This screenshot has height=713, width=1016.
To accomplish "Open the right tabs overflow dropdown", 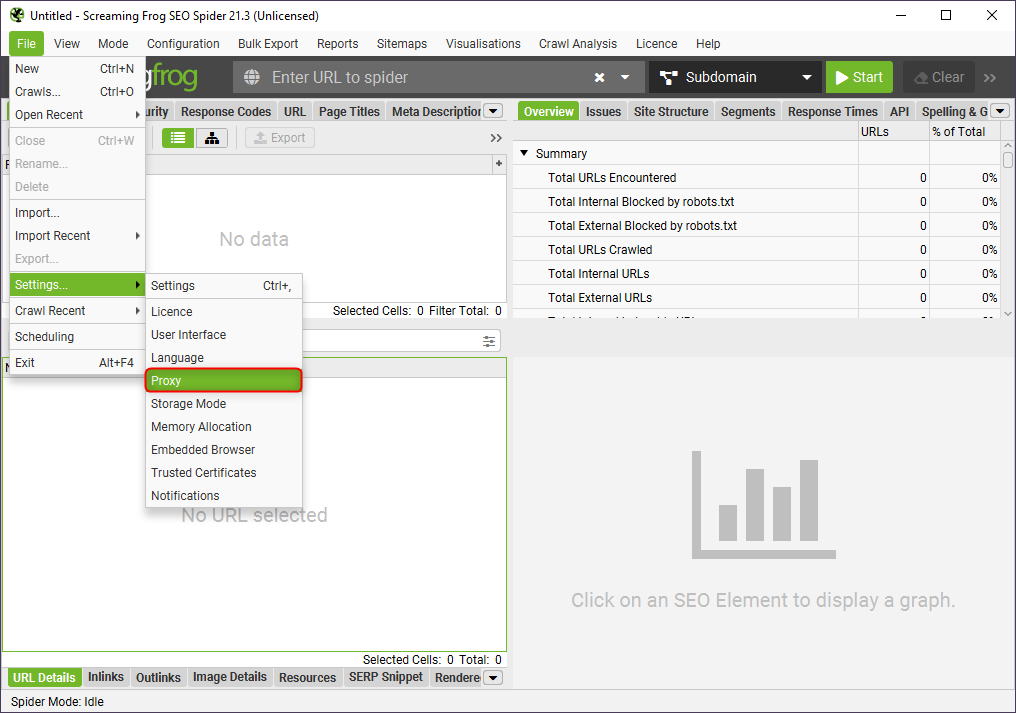I will pyautogui.click(x=1000, y=111).
